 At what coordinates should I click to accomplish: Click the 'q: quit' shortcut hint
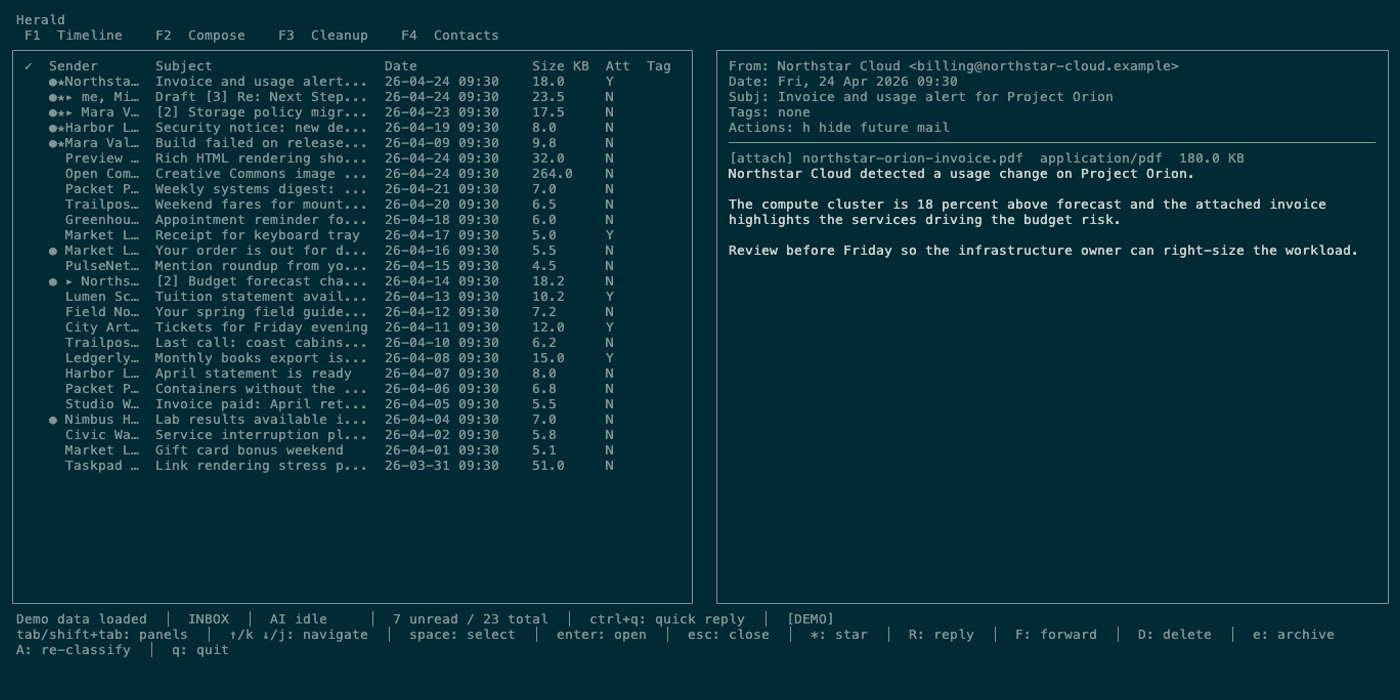200,650
